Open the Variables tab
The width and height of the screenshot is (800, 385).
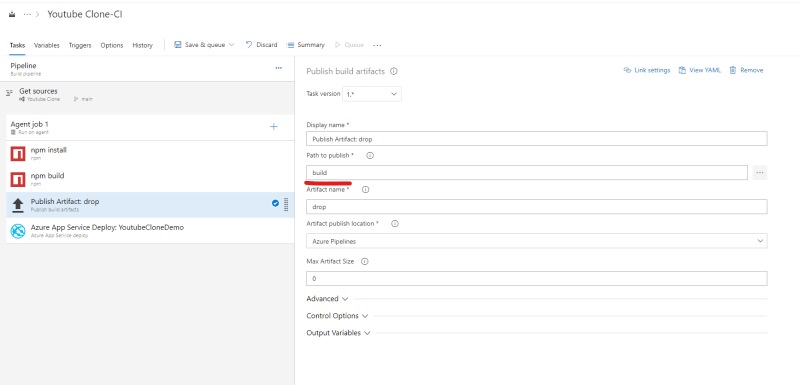(47, 45)
